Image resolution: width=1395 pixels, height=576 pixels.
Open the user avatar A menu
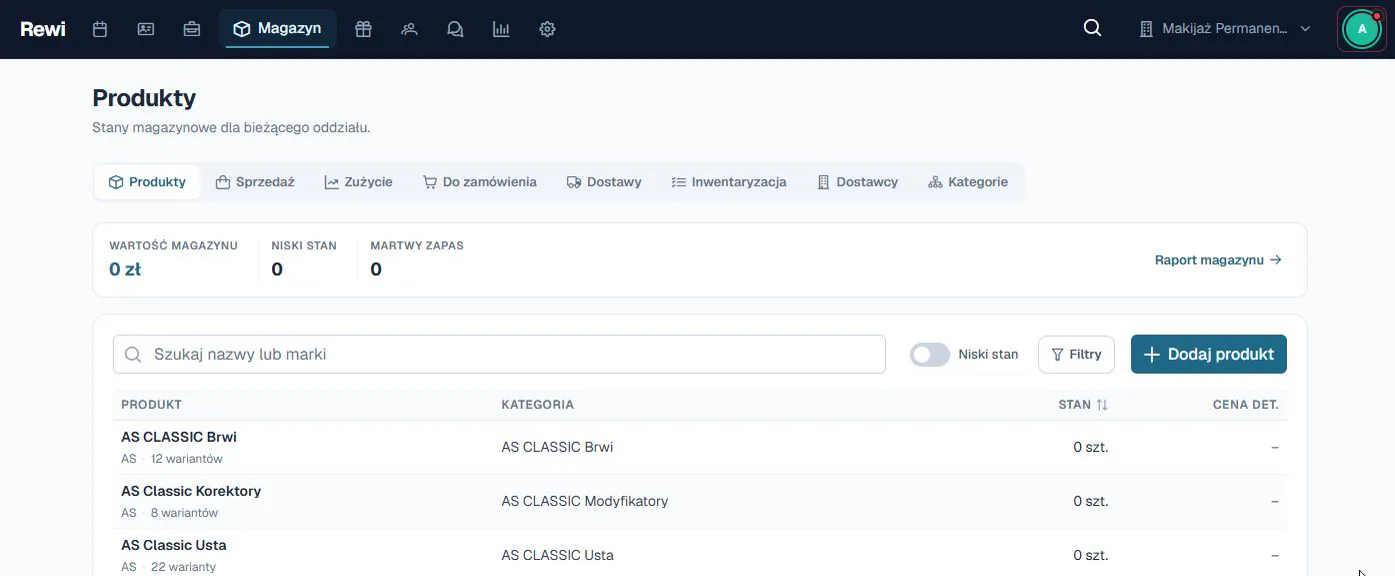click(1362, 29)
